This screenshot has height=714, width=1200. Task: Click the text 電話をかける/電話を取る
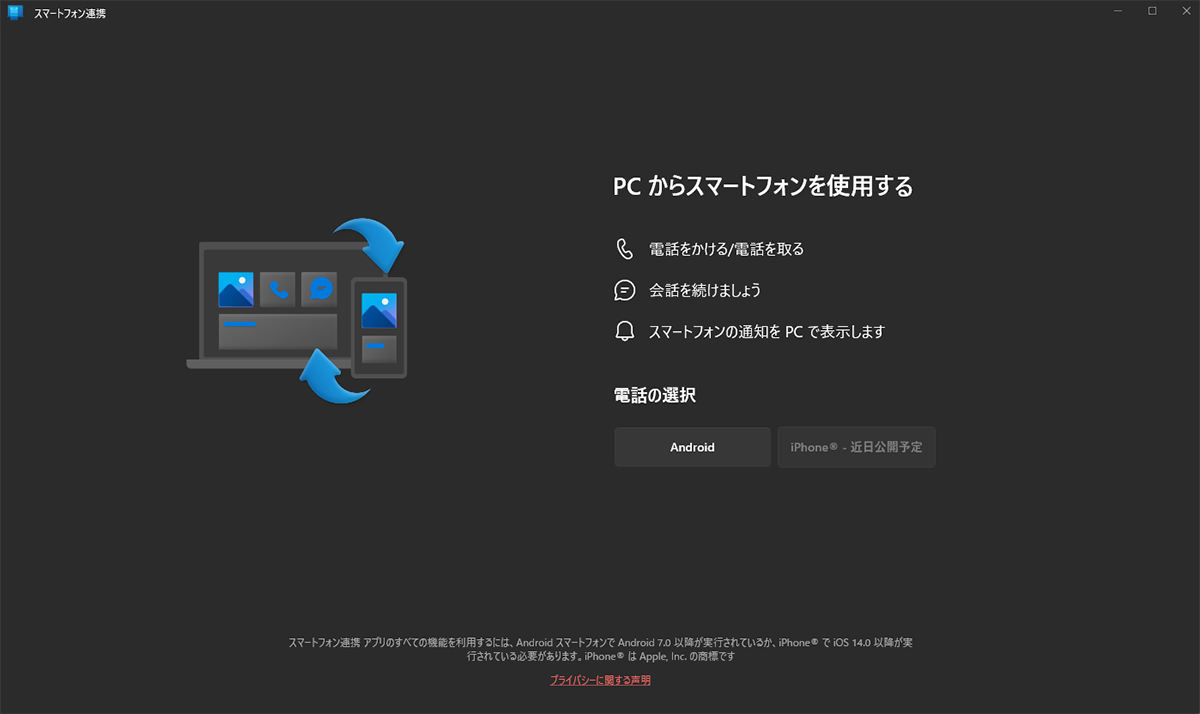tap(726, 249)
